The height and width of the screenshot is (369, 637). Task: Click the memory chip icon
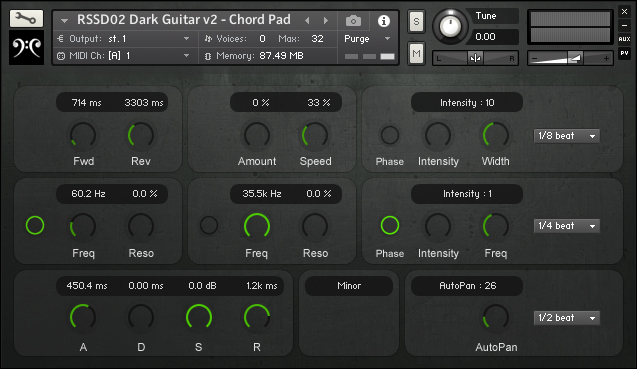[208, 56]
